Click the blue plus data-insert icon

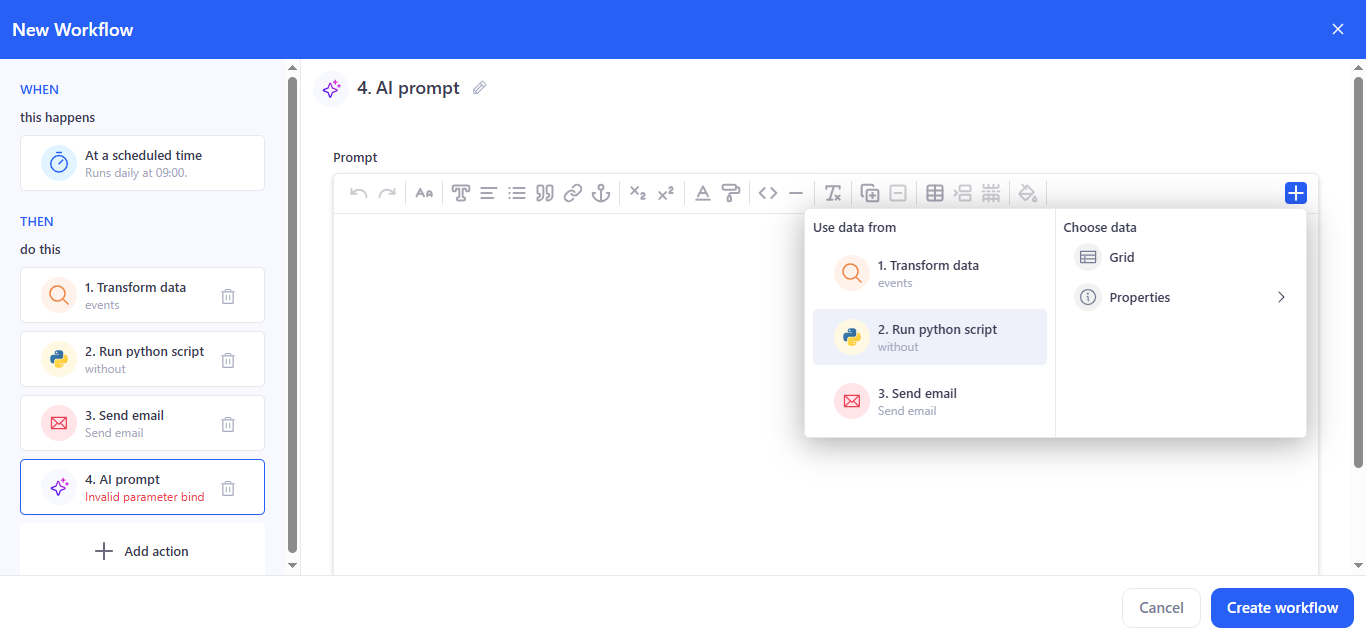click(1295, 192)
